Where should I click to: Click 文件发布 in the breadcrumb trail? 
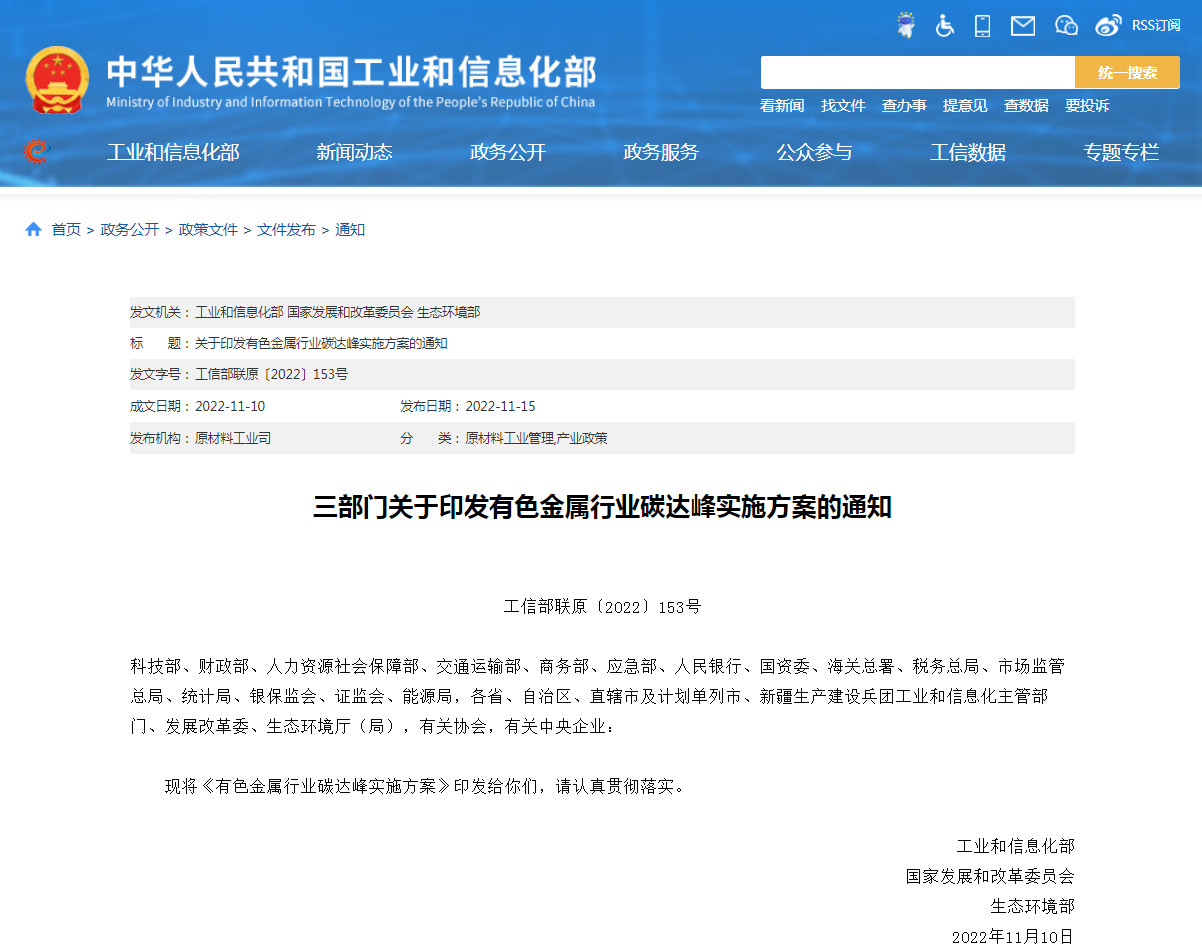tap(286, 230)
